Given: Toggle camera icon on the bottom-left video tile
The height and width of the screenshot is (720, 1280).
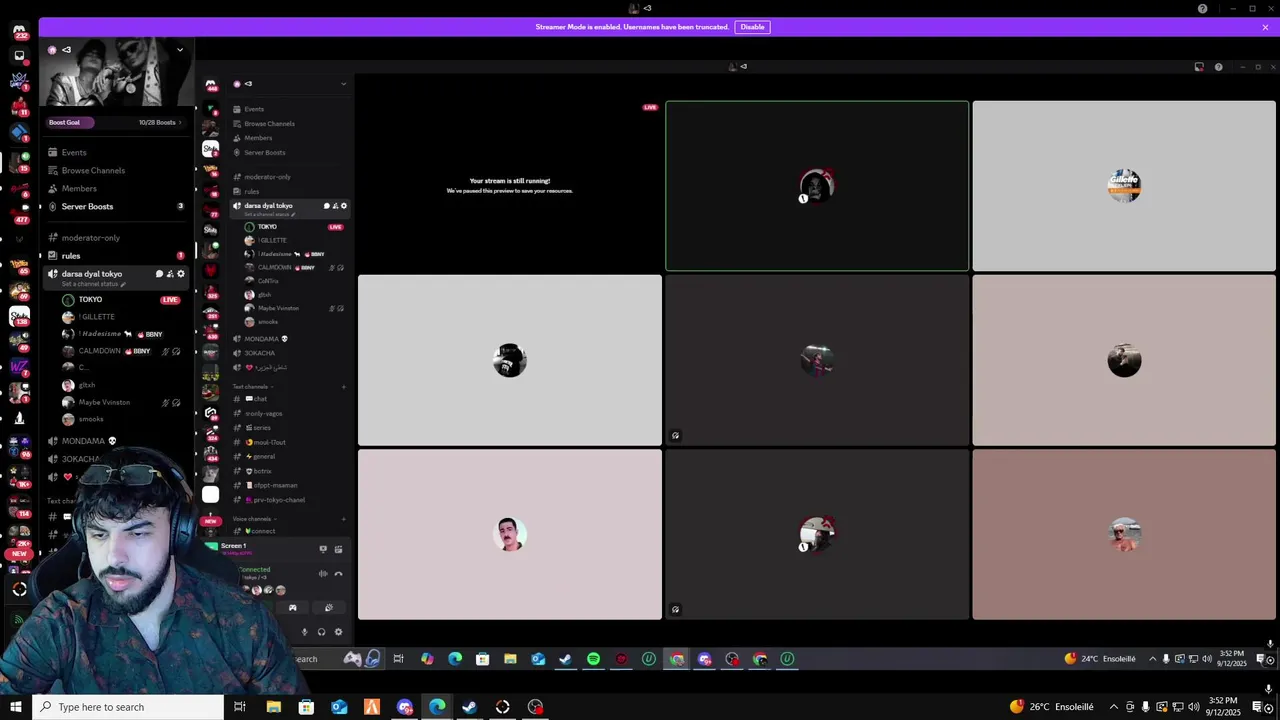Looking at the screenshot, I should 676,610.
